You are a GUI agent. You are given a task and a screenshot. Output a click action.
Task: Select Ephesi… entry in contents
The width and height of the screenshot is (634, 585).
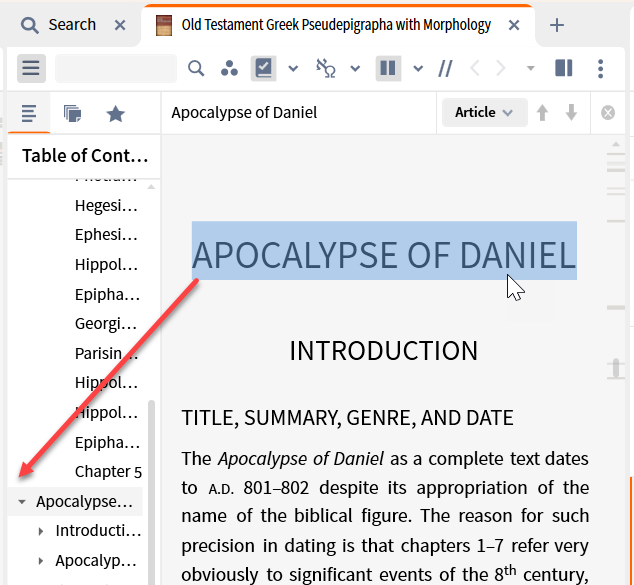point(106,234)
